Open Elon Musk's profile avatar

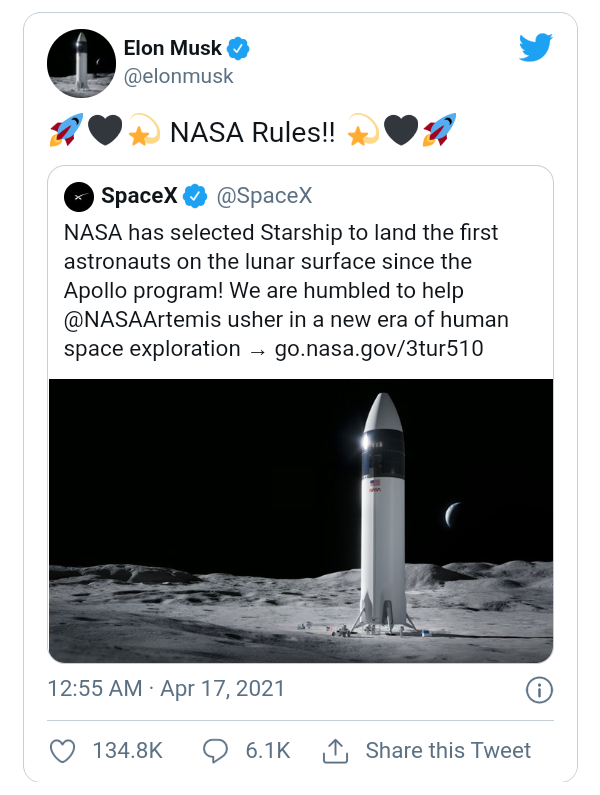click(81, 63)
